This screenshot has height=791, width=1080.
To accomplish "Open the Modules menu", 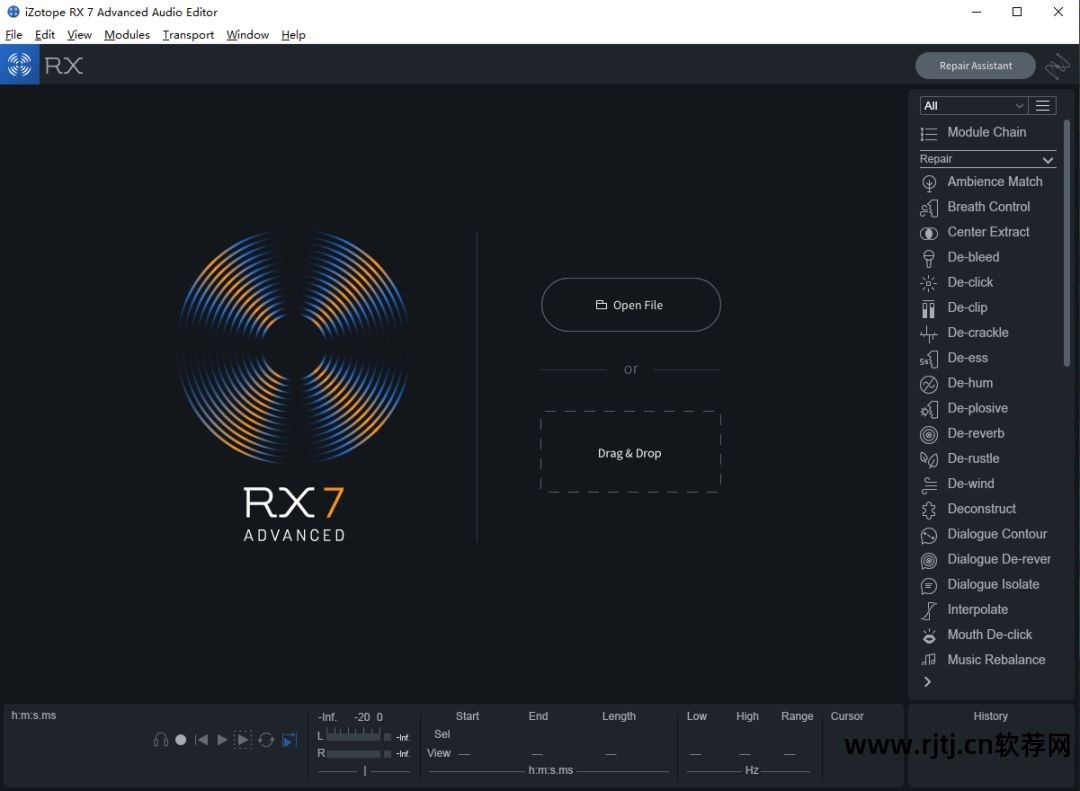I will [127, 34].
